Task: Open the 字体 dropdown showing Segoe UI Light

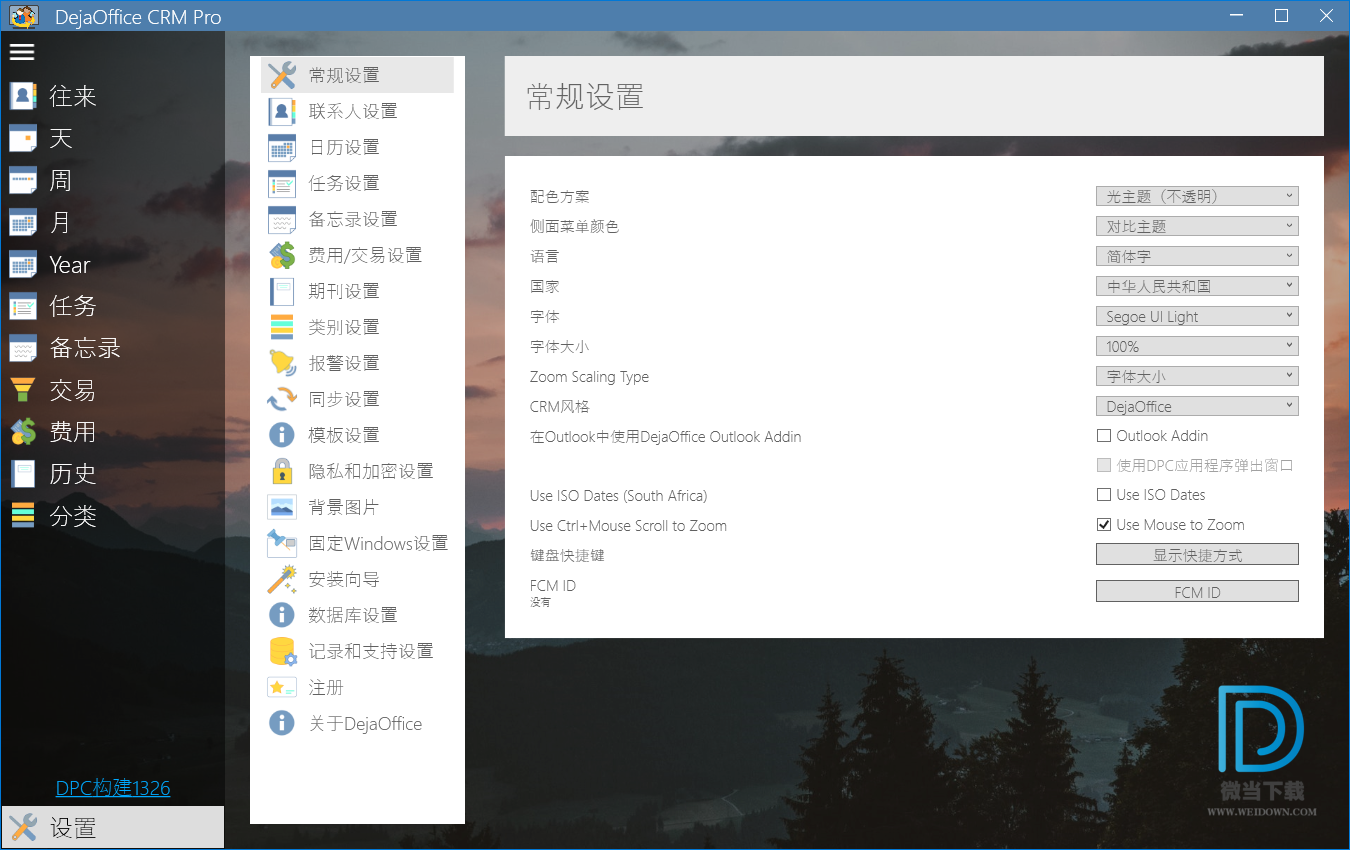Action: (1197, 316)
